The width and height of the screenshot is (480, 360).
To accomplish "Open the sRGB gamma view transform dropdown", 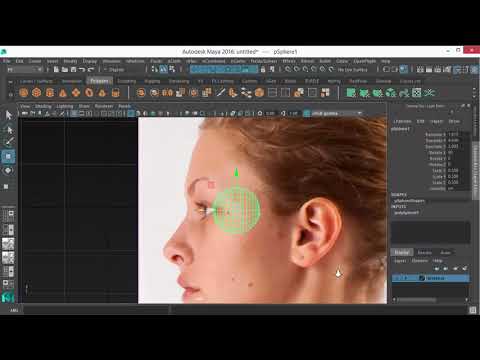I will point(336,113).
